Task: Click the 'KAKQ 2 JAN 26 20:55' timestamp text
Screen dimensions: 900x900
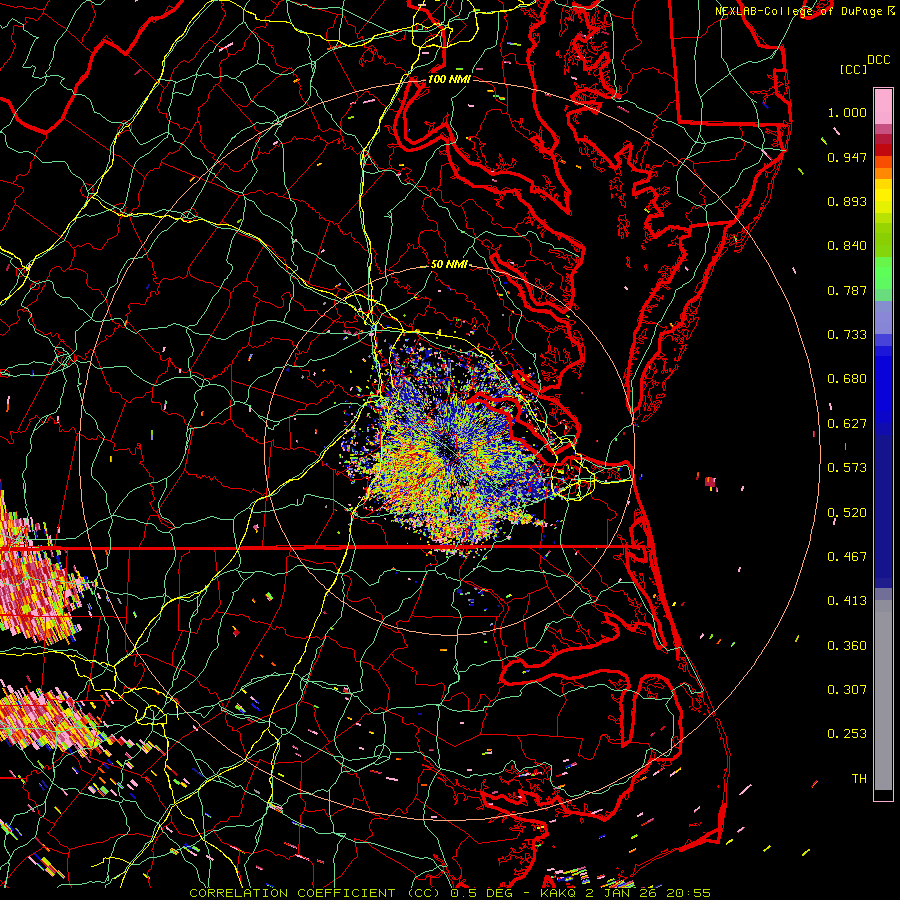Action: tap(626, 893)
